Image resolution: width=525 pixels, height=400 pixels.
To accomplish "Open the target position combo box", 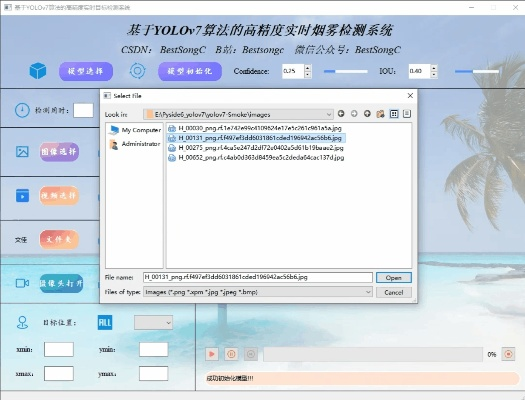I will coord(153,323).
